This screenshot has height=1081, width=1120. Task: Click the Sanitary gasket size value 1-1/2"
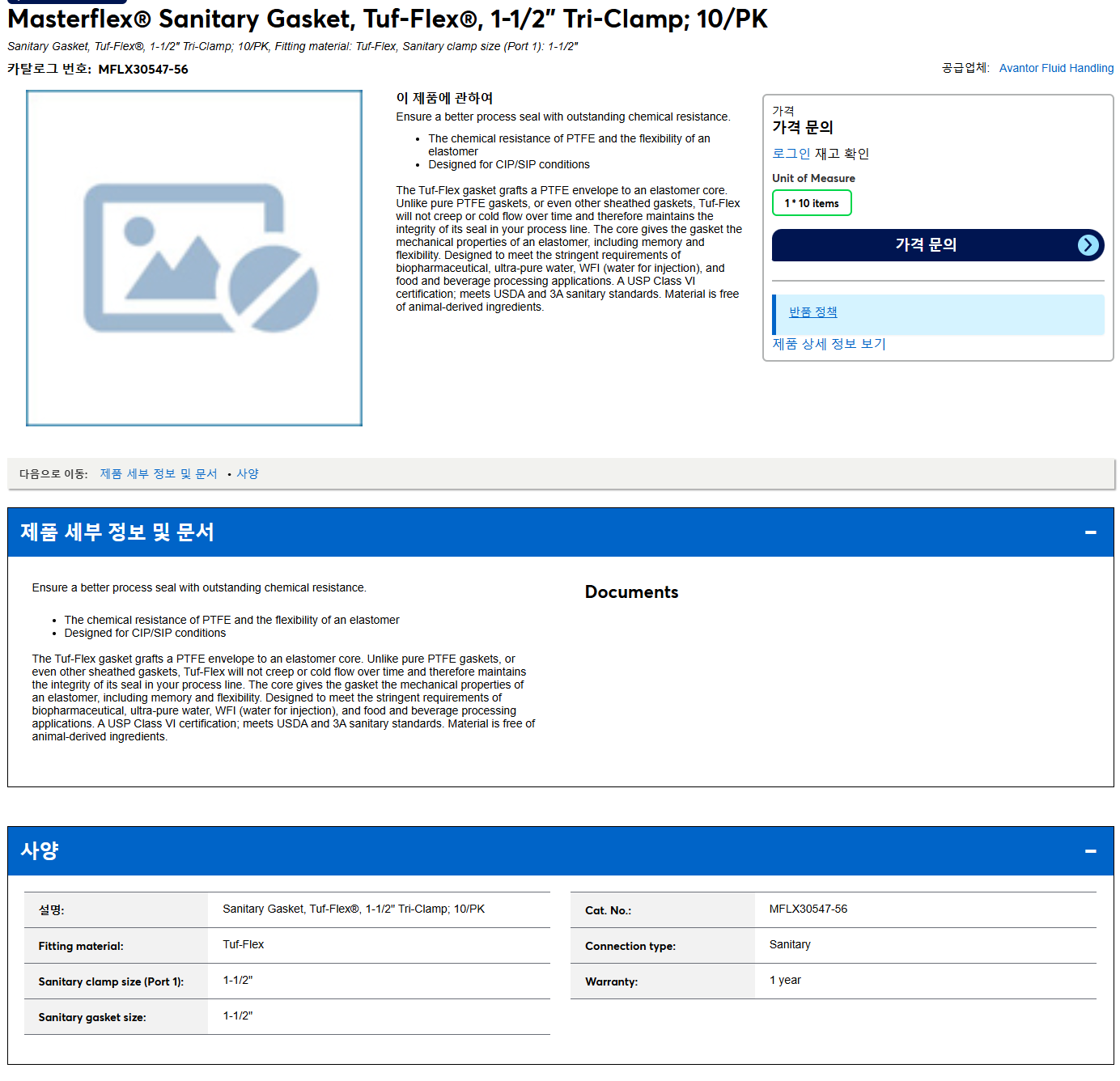click(x=238, y=1015)
